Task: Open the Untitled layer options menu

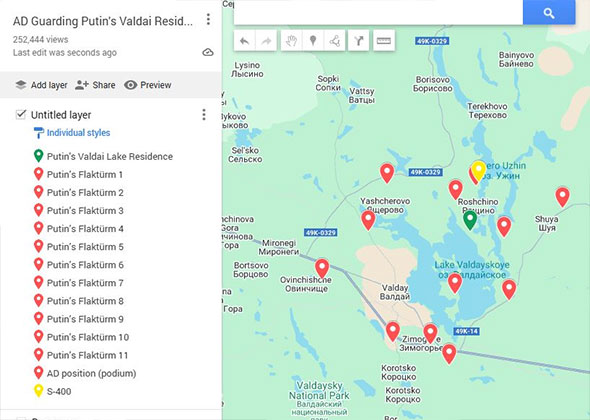Action: [x=204, y=114]
